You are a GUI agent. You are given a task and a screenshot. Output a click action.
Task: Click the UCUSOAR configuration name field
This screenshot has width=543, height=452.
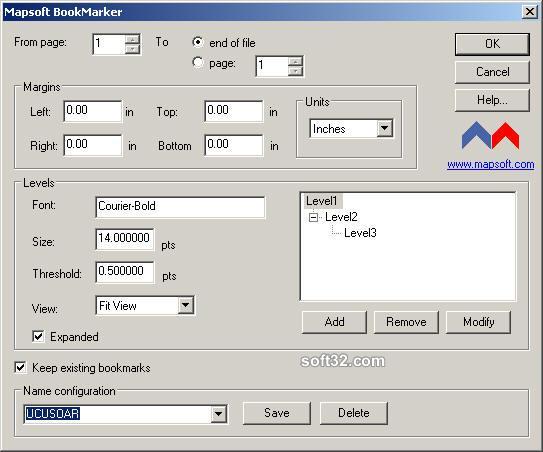[x=118, y=414]
